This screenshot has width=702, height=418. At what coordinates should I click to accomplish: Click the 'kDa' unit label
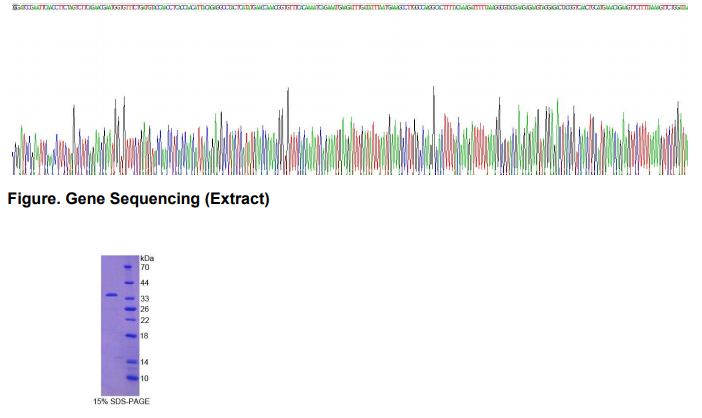pos(147,258)
